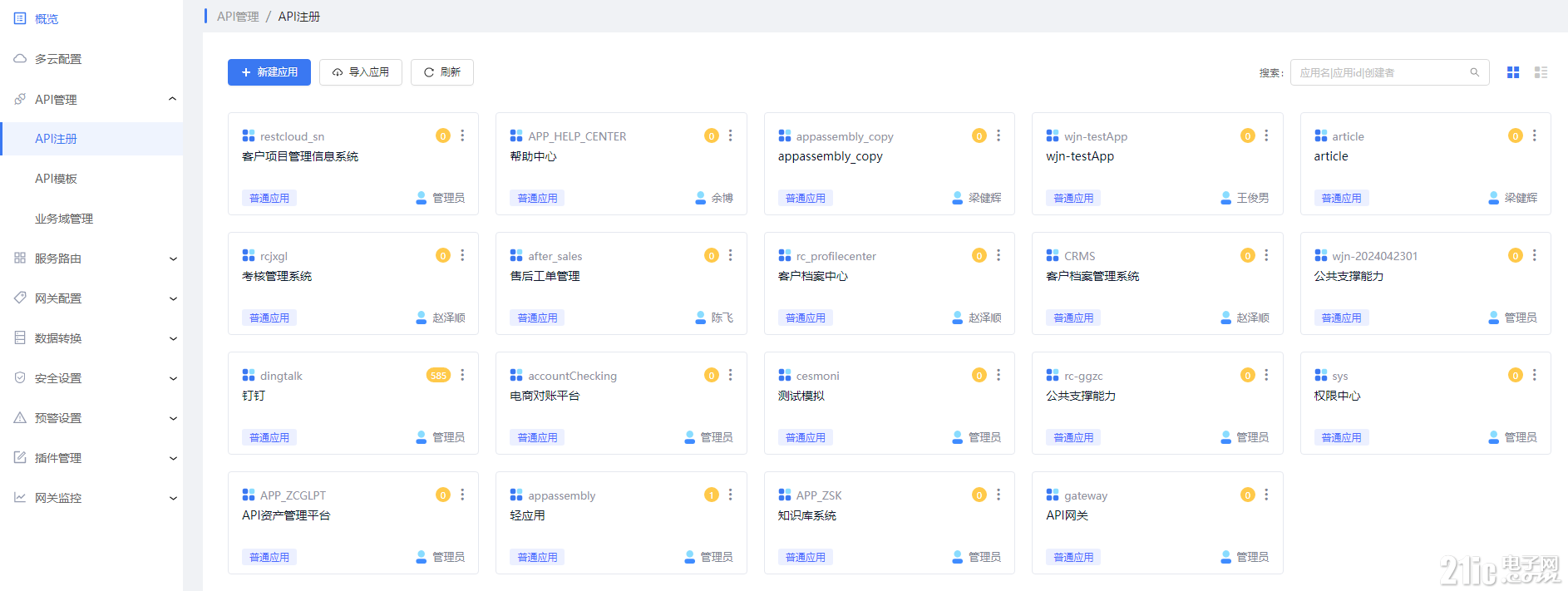Click creator 陈飞 on after_sales card
1568x591 pixels.
click(714, 318)
